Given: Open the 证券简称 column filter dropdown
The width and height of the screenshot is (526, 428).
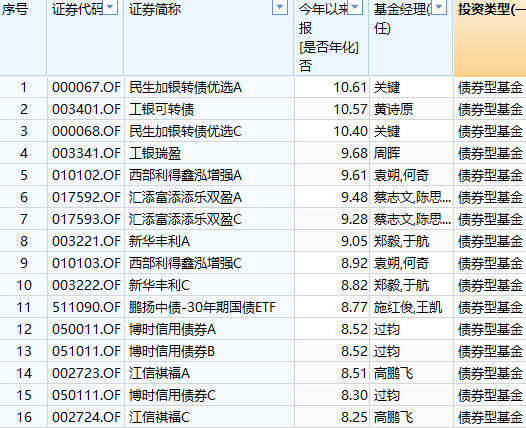Looking at the screenshot, I should (x=280, y=7).
